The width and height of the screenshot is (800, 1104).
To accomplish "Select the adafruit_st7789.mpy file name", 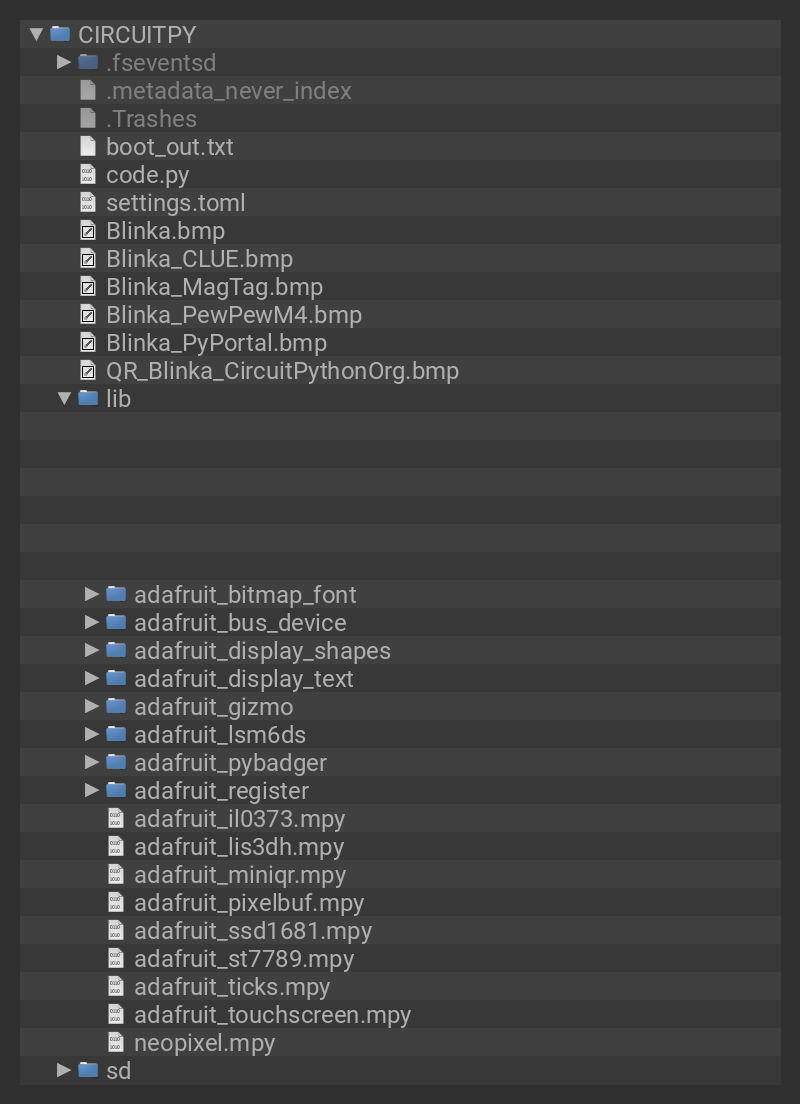I will point(244,959).
